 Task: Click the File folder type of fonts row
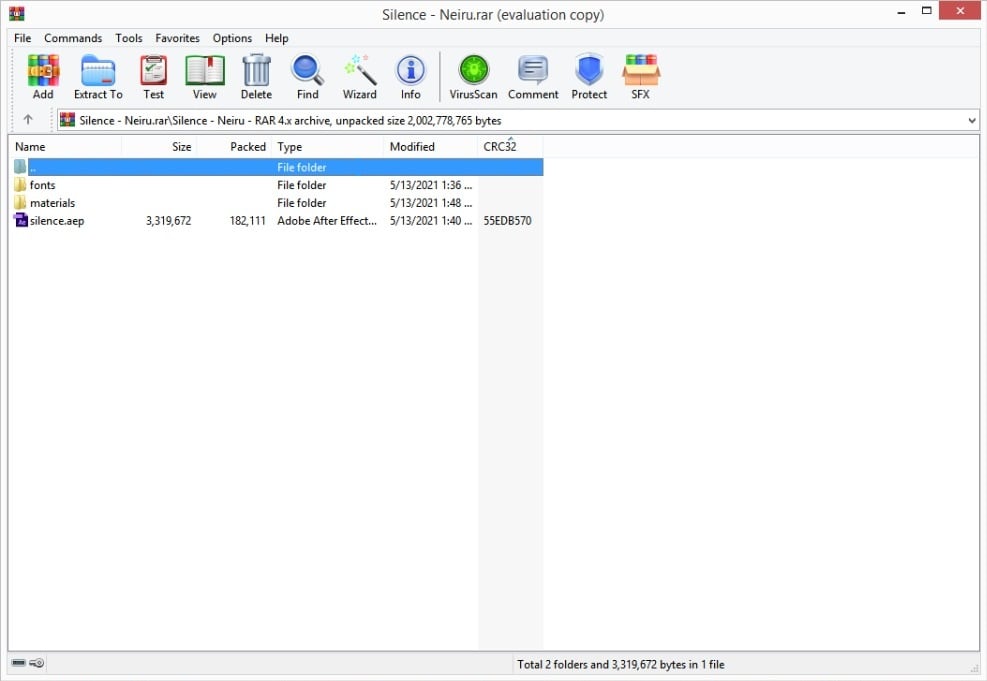coord(302,185)
